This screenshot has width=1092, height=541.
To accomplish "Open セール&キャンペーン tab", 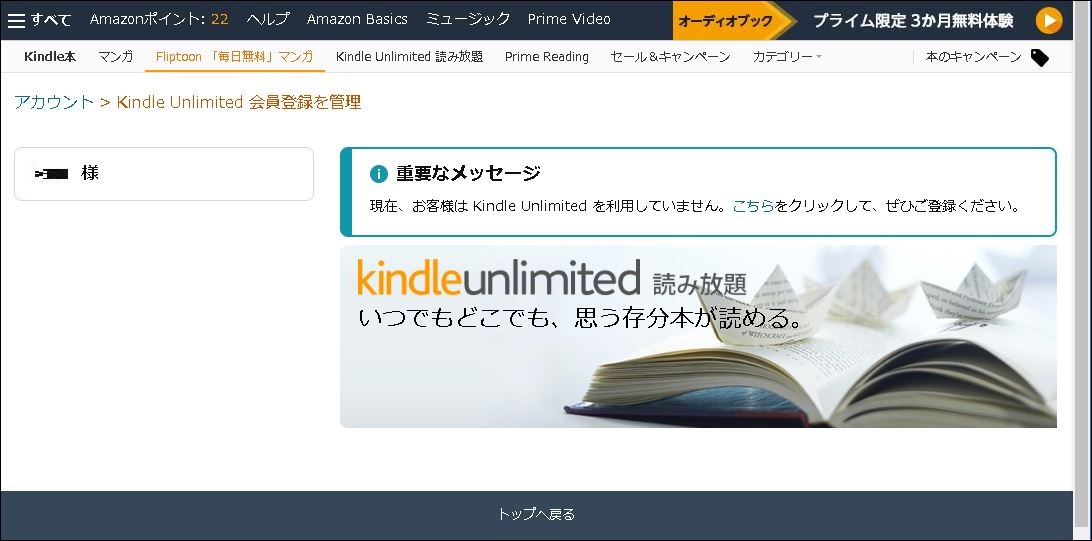I will click(x=670, y=57).
